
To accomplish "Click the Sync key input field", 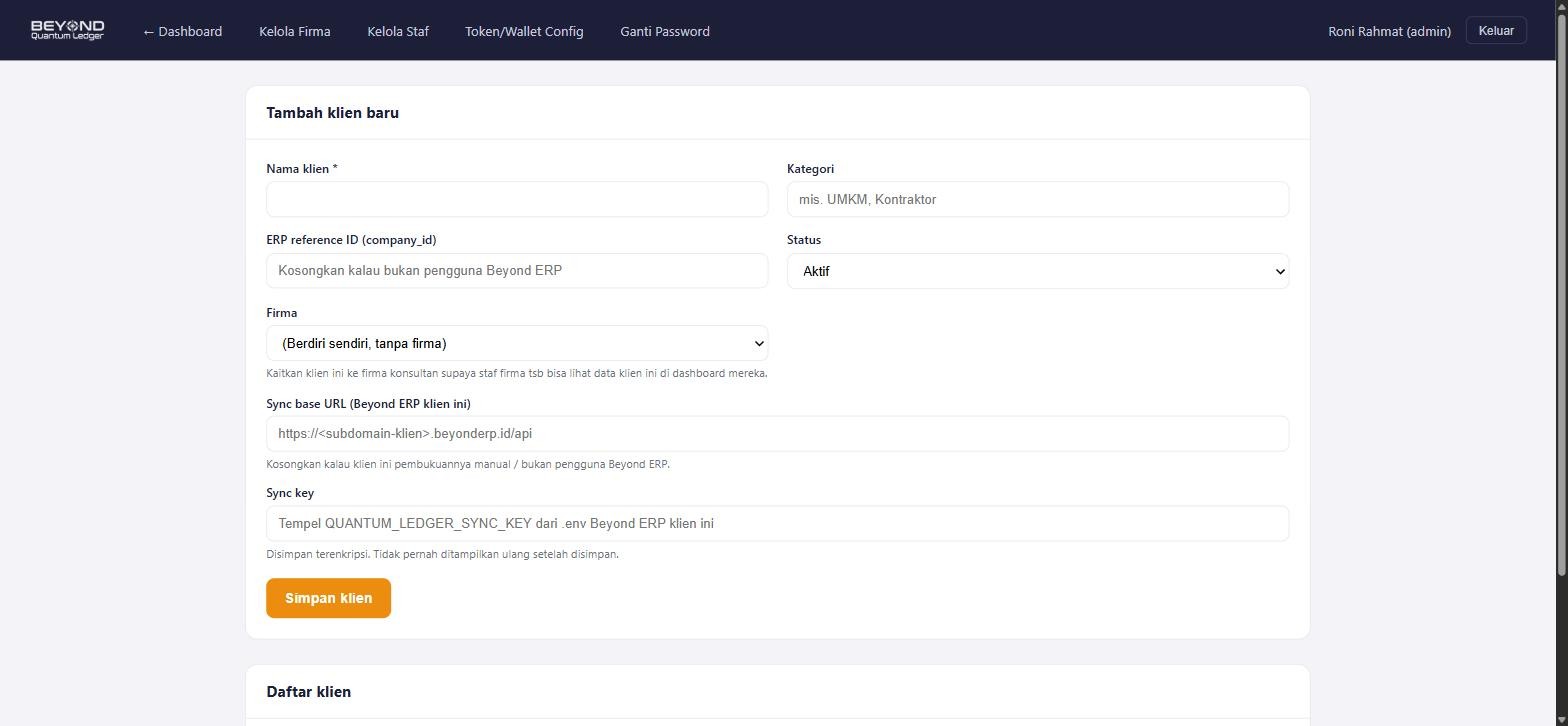I will 777,523.
